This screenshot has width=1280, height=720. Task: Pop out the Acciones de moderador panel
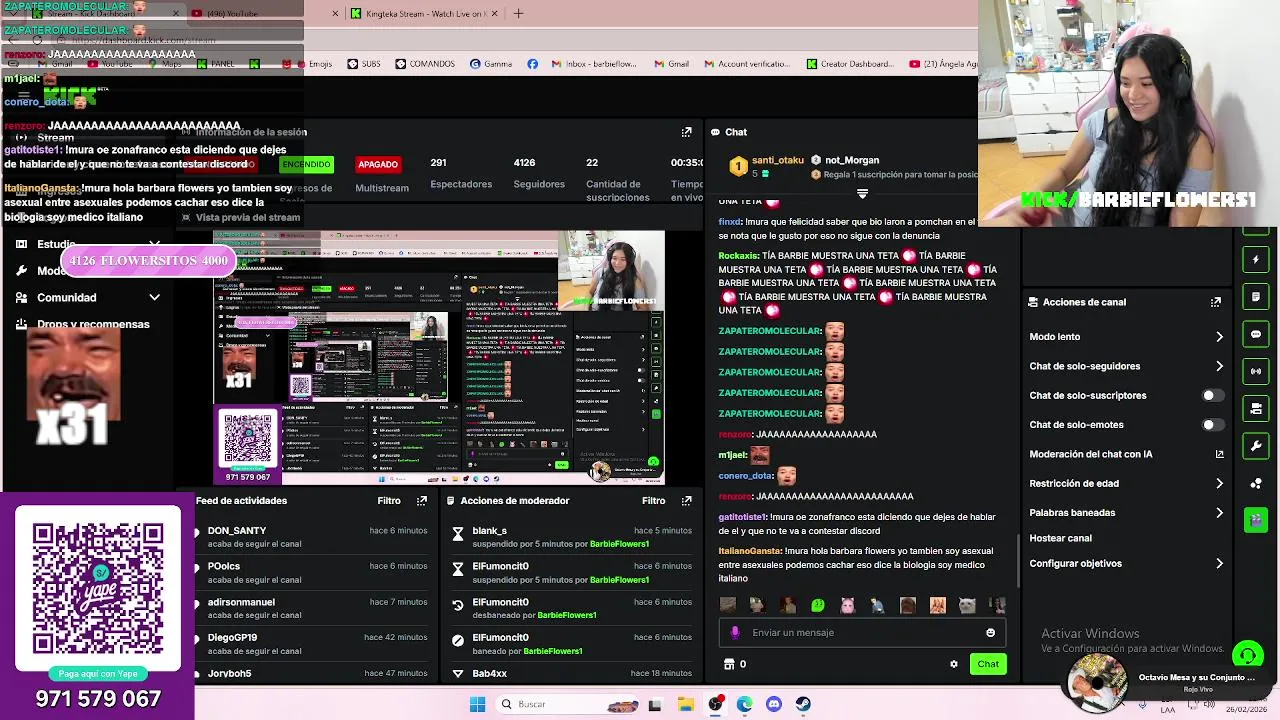(x=686, y=501)
